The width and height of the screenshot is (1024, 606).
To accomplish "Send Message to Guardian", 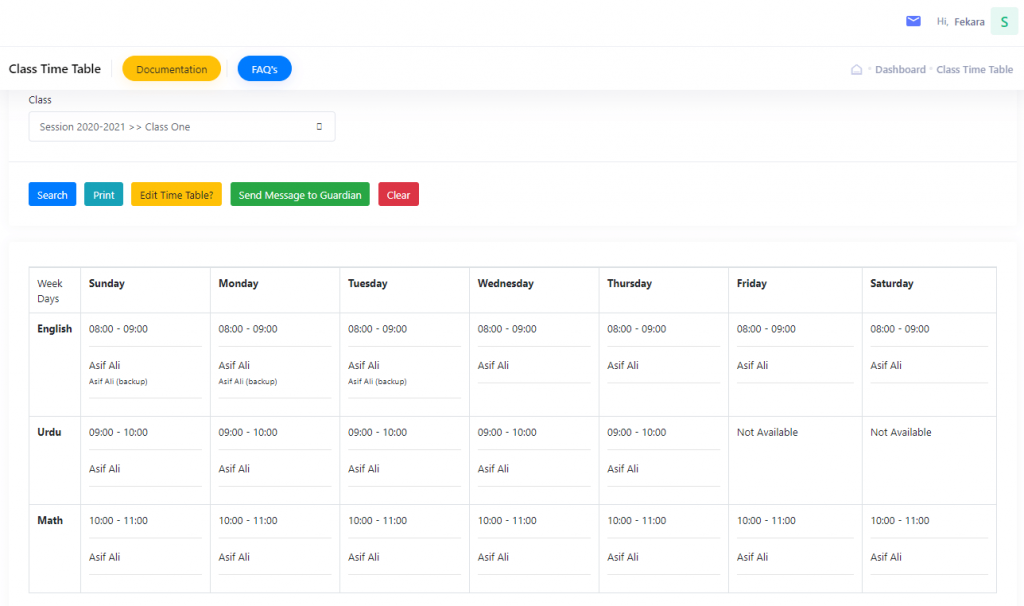I will pyautogui.click(x=300, y=195).
